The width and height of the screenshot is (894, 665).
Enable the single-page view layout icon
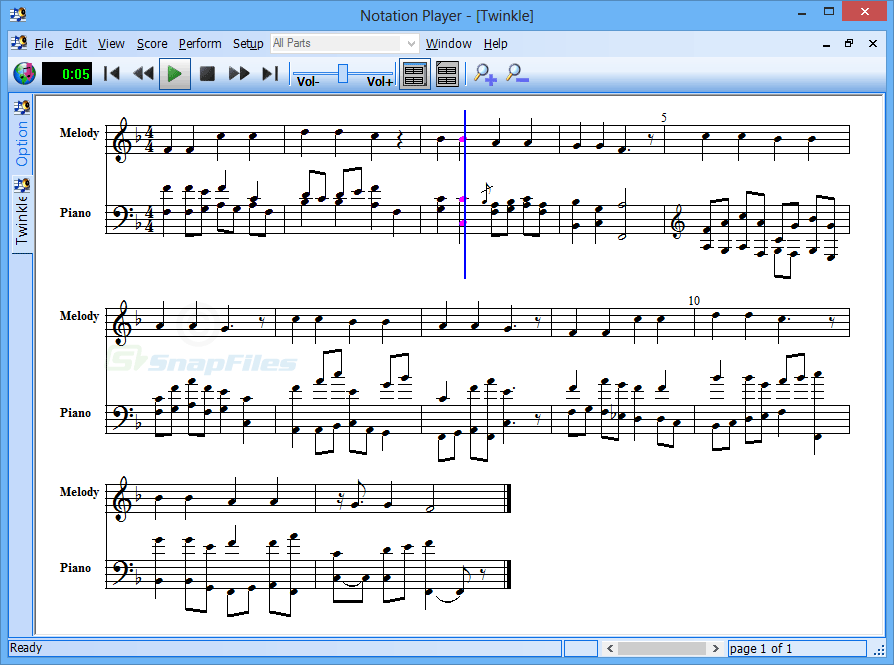[414, 73]
